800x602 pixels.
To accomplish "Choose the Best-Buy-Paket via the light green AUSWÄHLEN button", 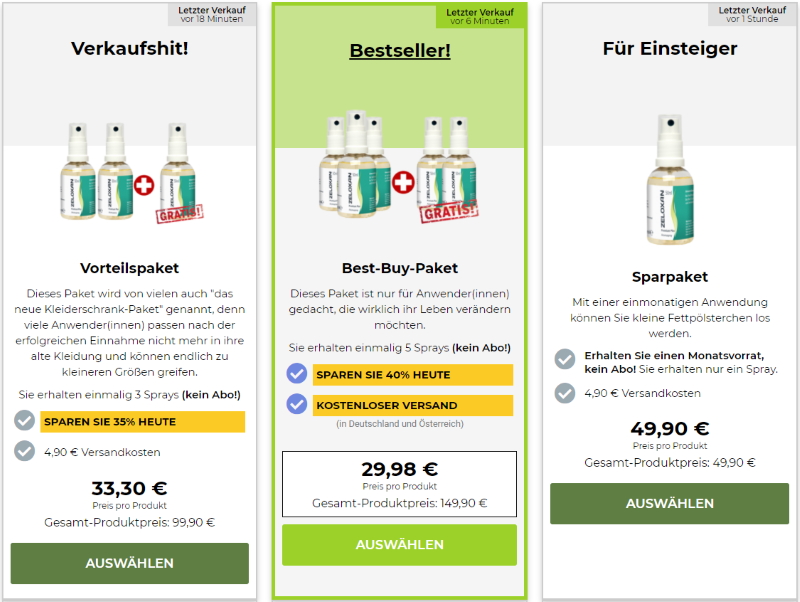I will click(399, 545).
